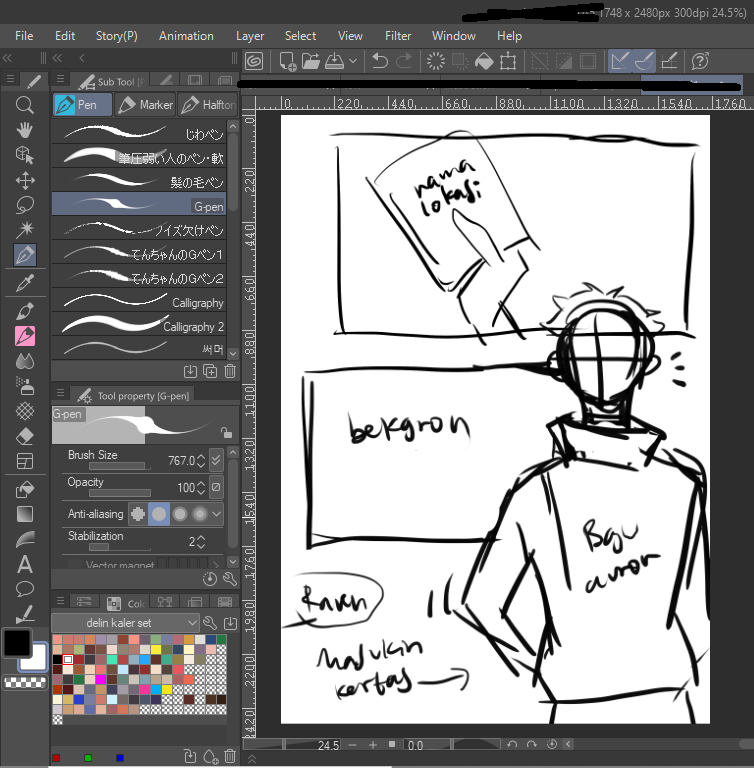Open color set panel menu

(x=61, y=600)
